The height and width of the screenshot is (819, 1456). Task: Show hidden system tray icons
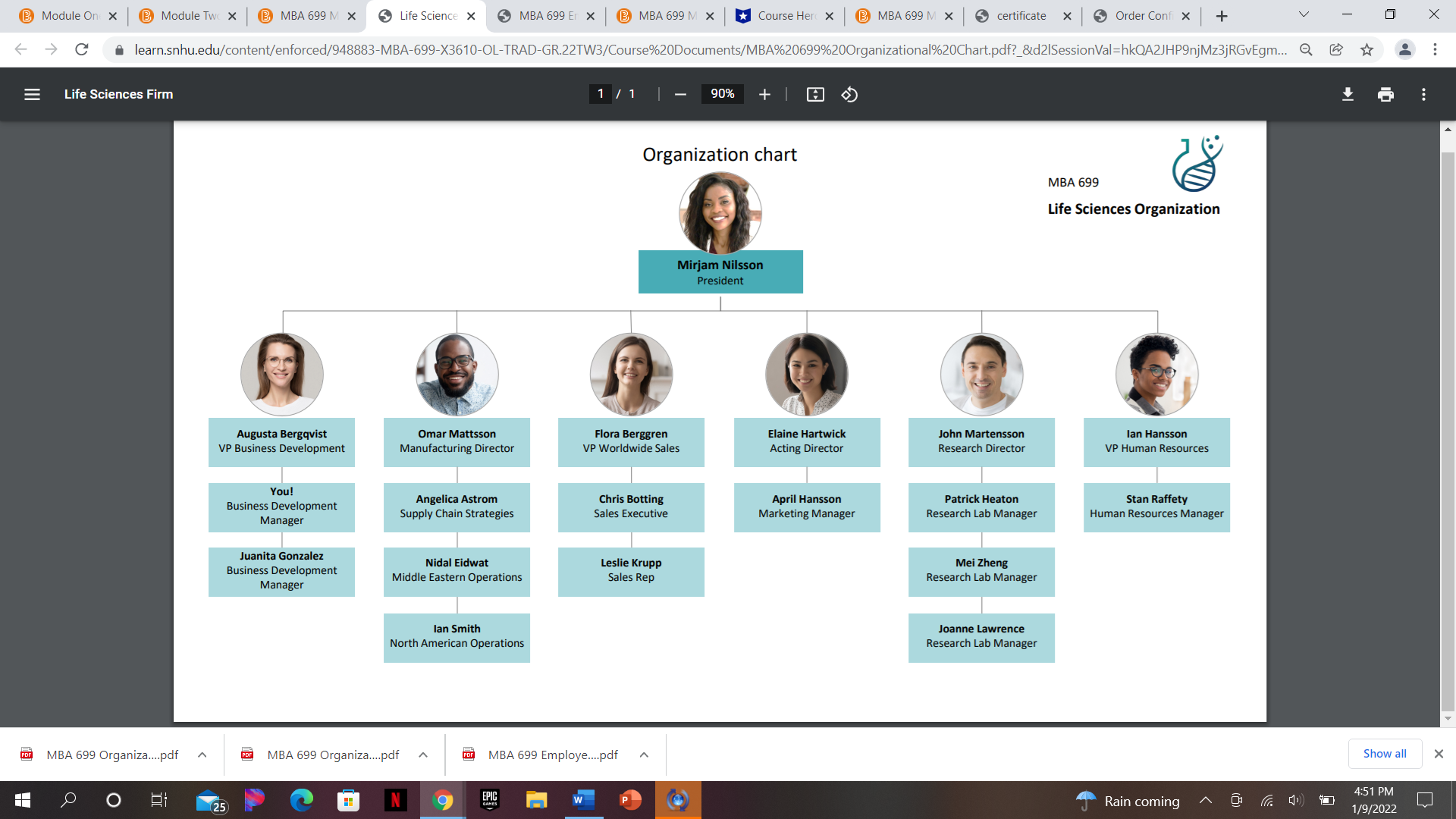coord(1205,801)
